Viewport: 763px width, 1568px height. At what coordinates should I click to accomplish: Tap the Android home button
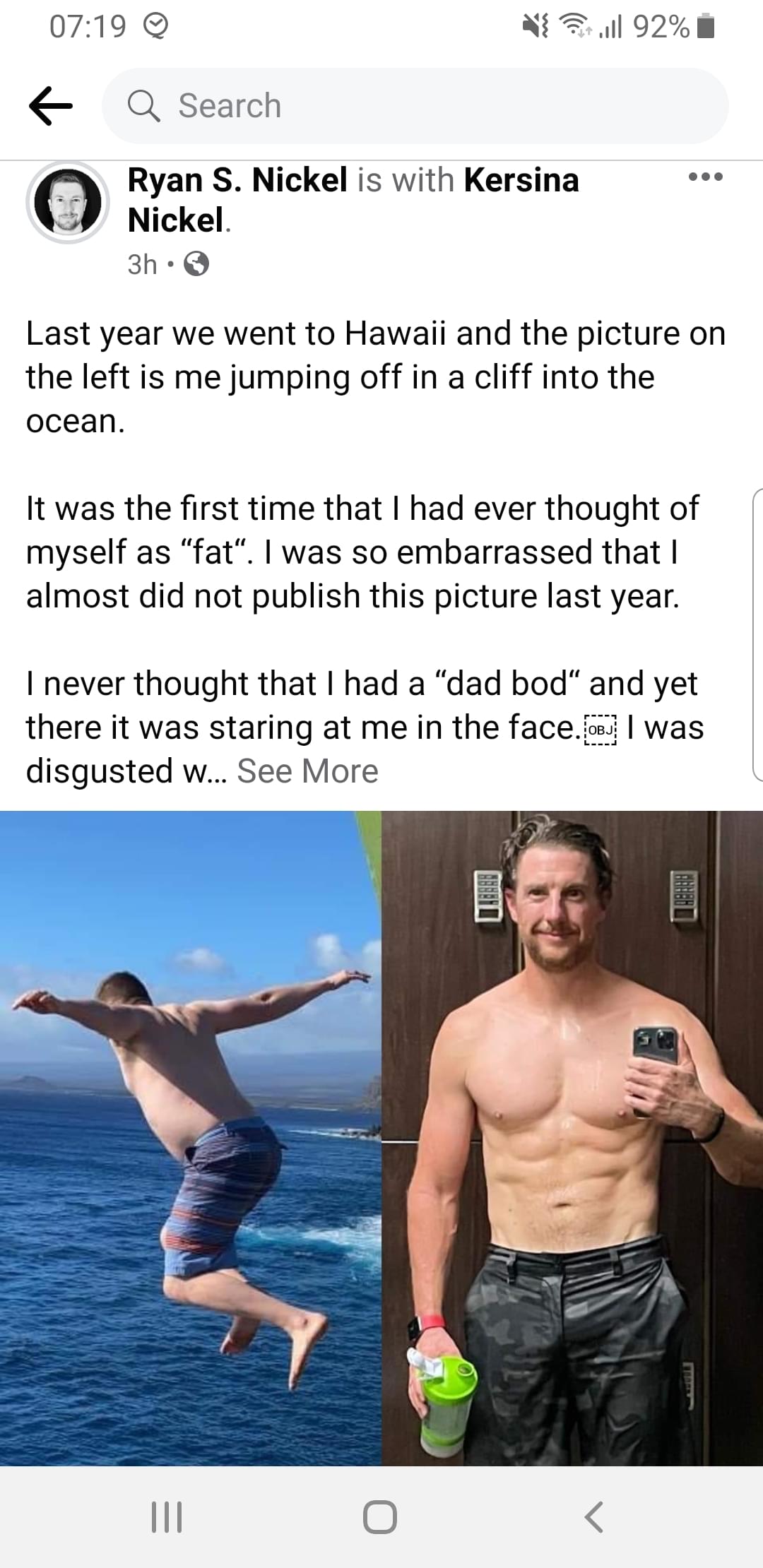pos(380,1516)
